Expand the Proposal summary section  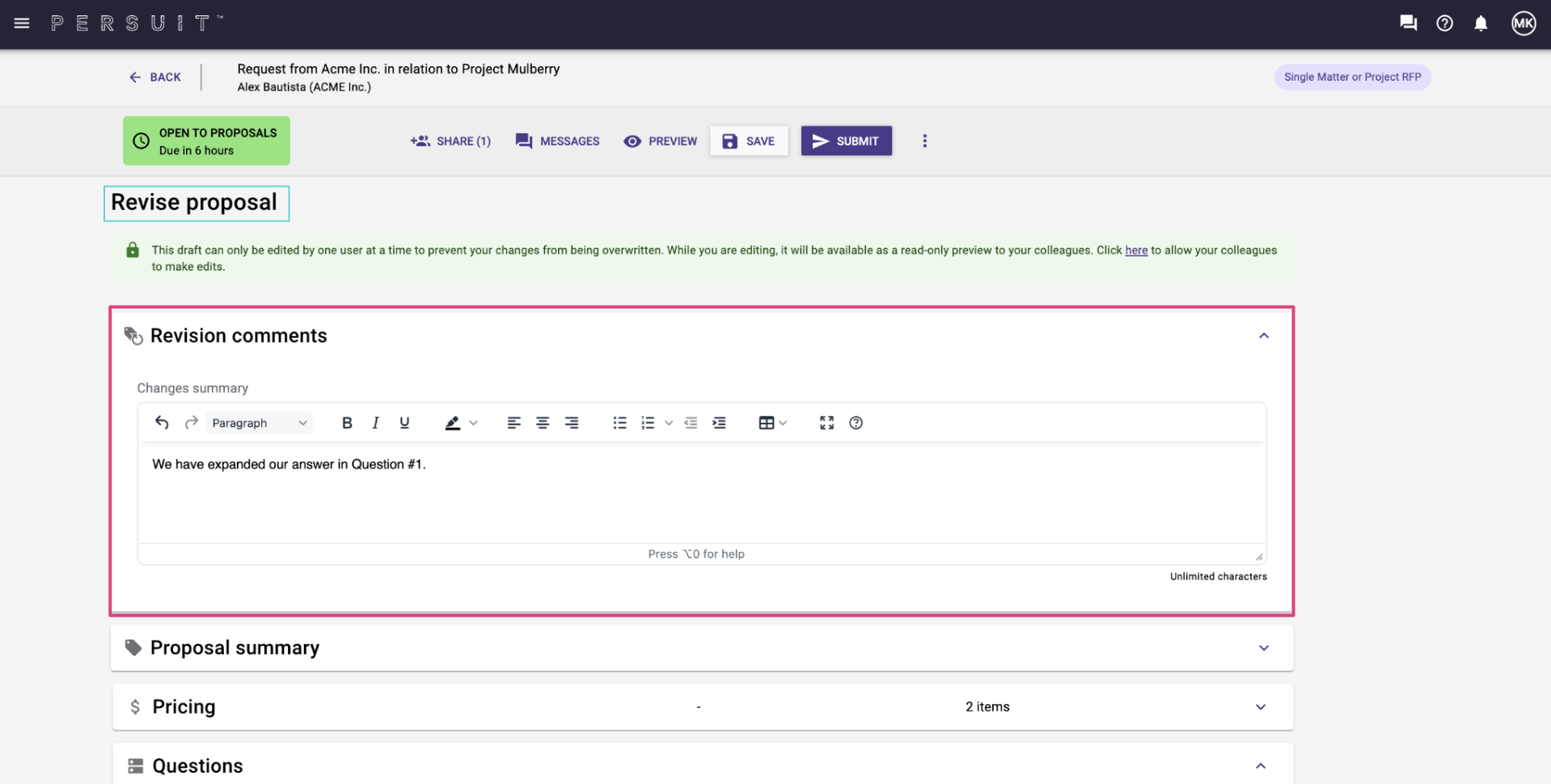click(1263, 648)
